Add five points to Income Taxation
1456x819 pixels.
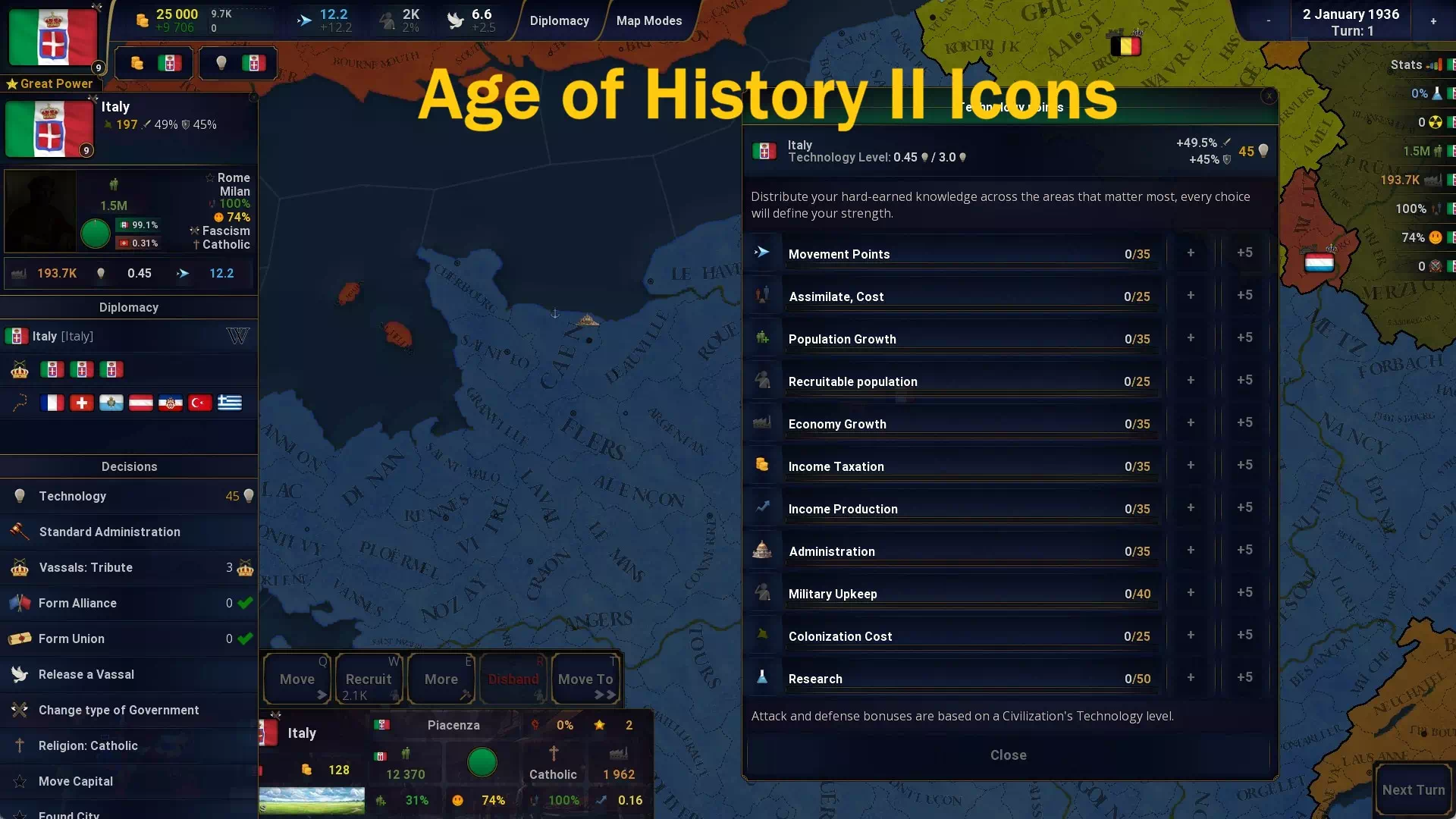pos(1244,465)
